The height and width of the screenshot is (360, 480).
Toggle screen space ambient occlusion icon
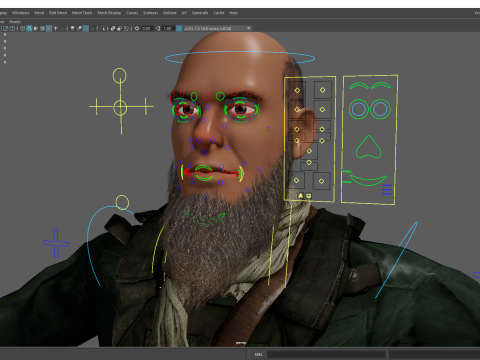pos(72,28)
